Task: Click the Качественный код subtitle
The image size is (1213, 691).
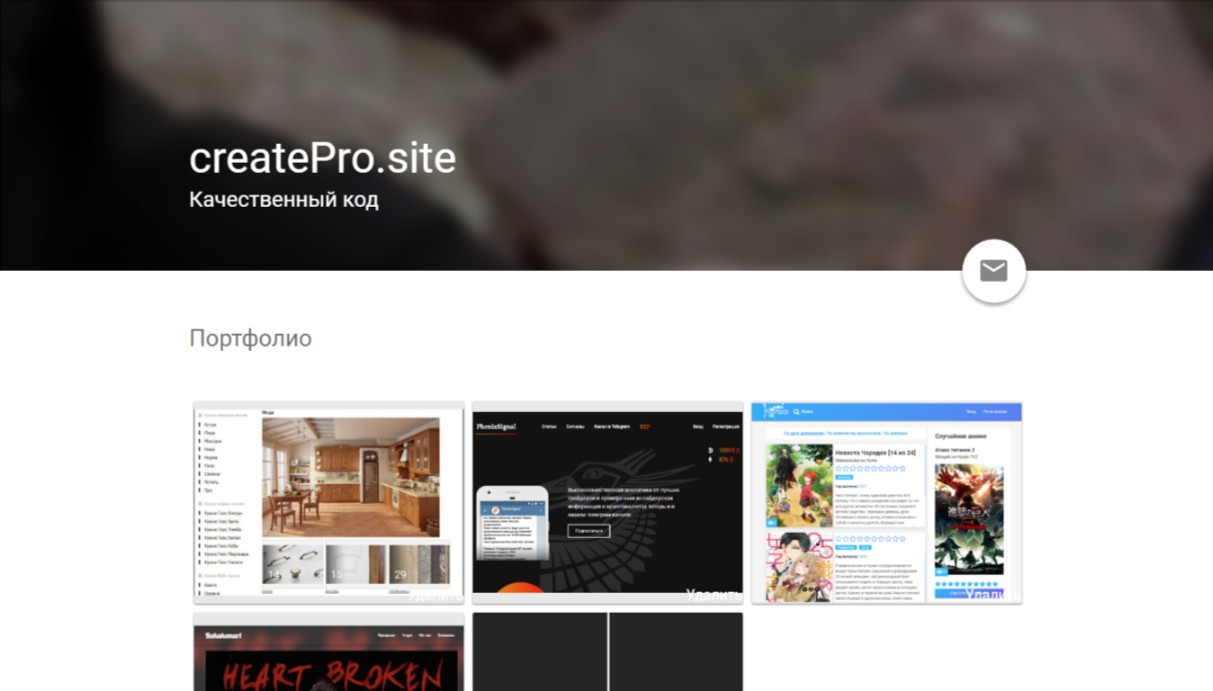Action: click(x=283, y=200)
